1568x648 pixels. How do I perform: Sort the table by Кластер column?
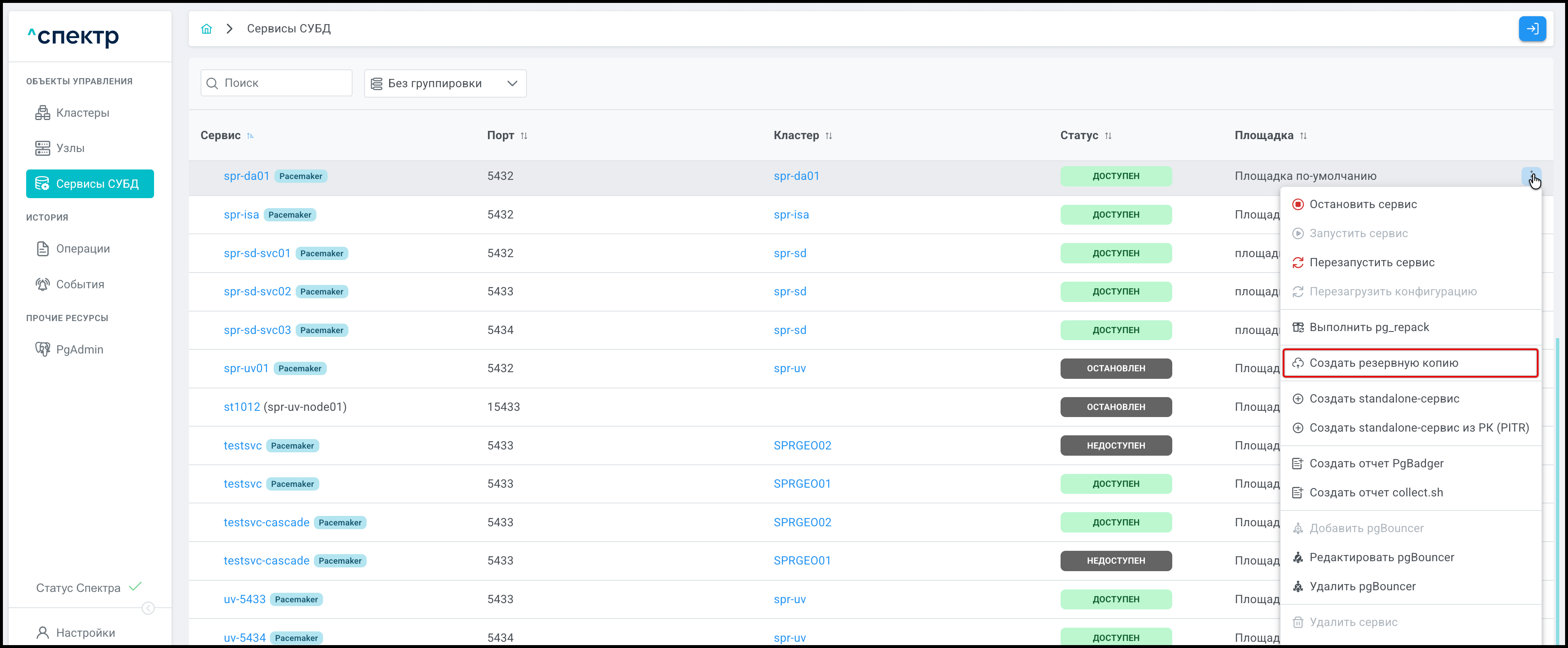[x=828, y=136]
